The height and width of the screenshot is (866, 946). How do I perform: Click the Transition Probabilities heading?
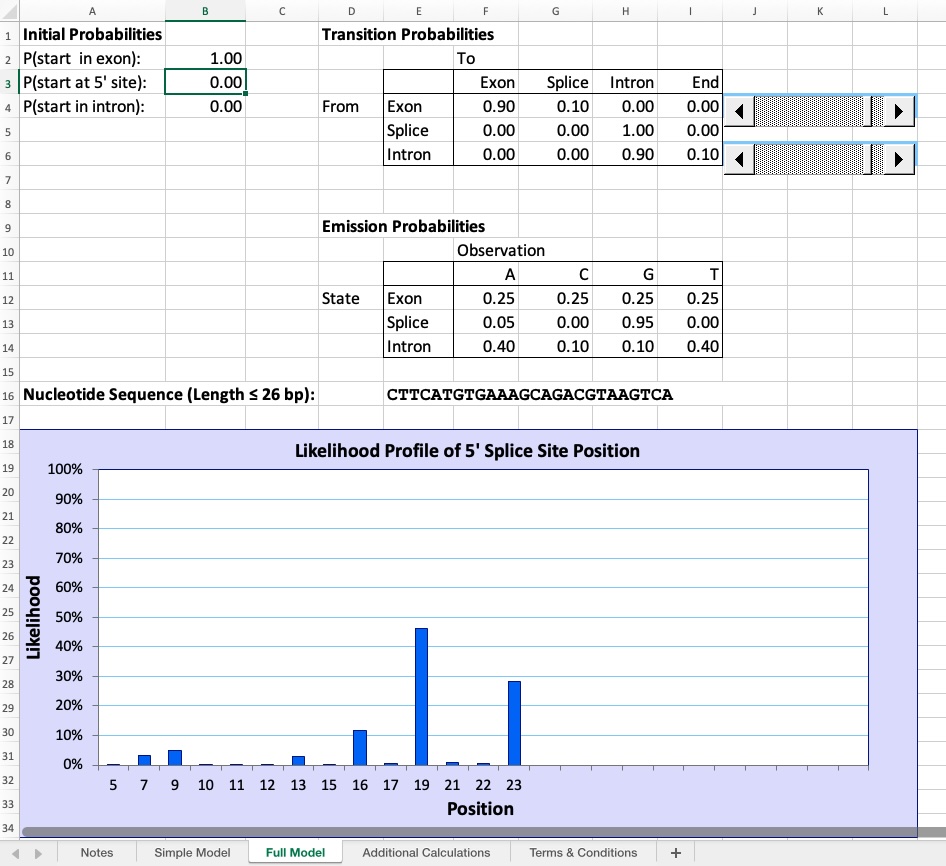coord(408,34)
